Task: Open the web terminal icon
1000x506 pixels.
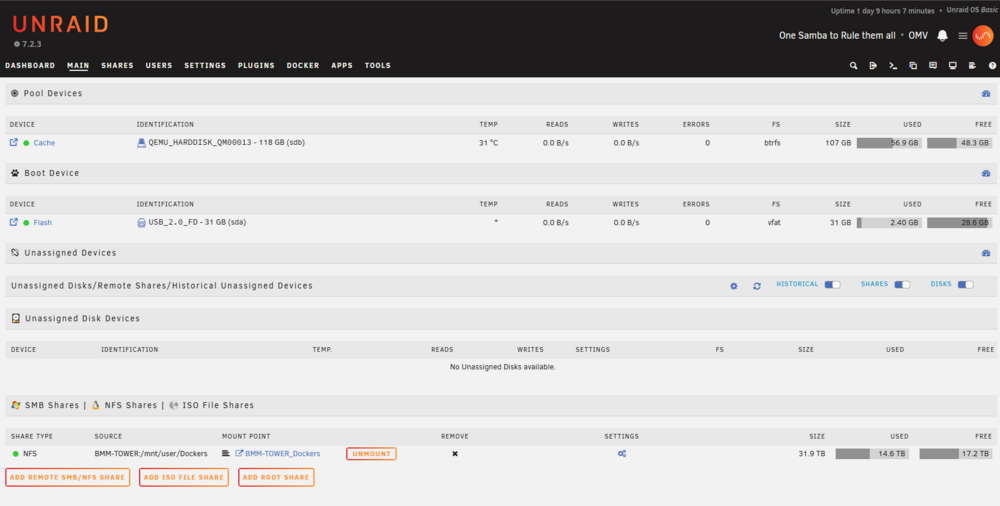Action: [893, 66]
